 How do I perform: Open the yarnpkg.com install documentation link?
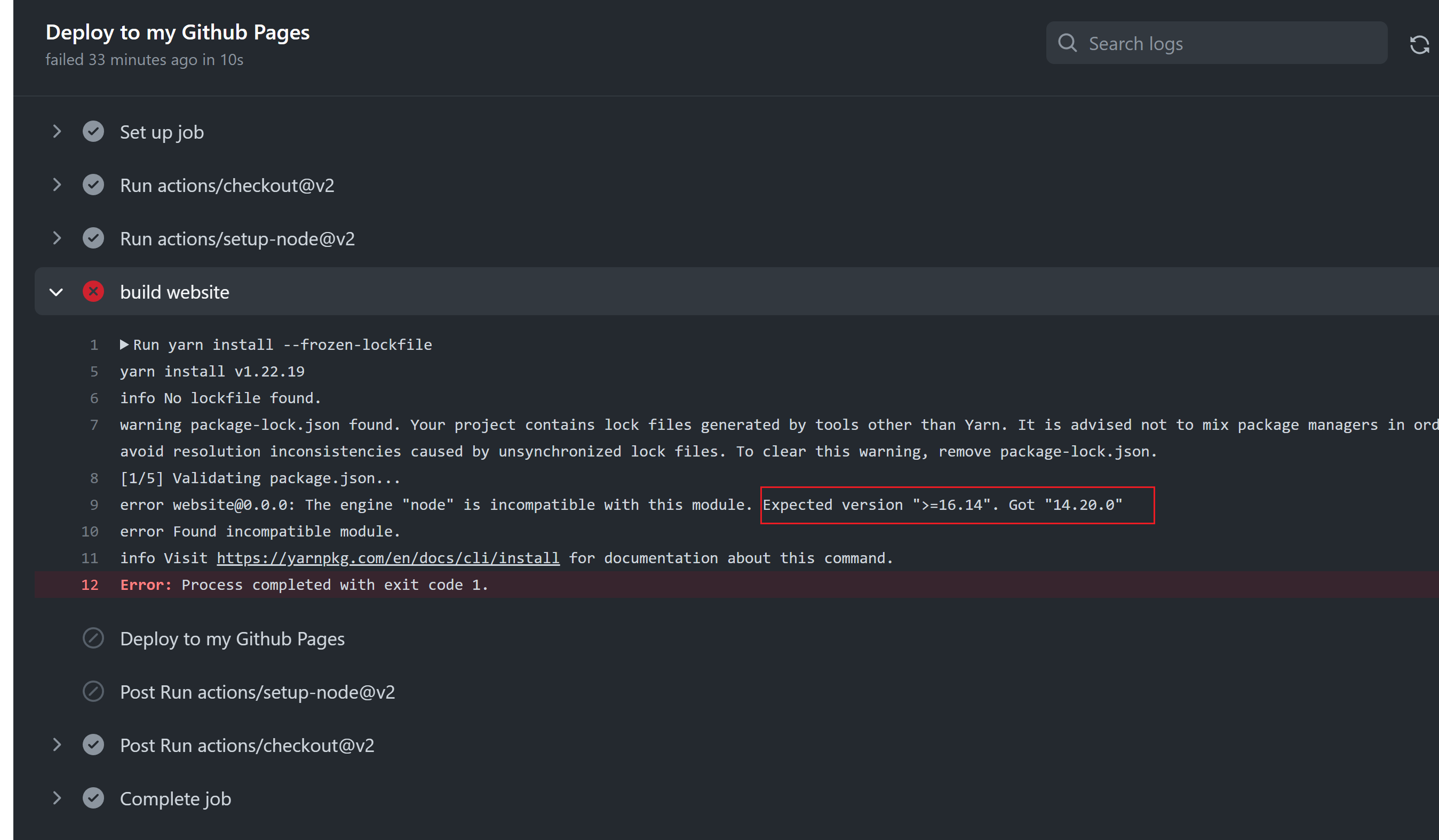[x=388, y=557]
